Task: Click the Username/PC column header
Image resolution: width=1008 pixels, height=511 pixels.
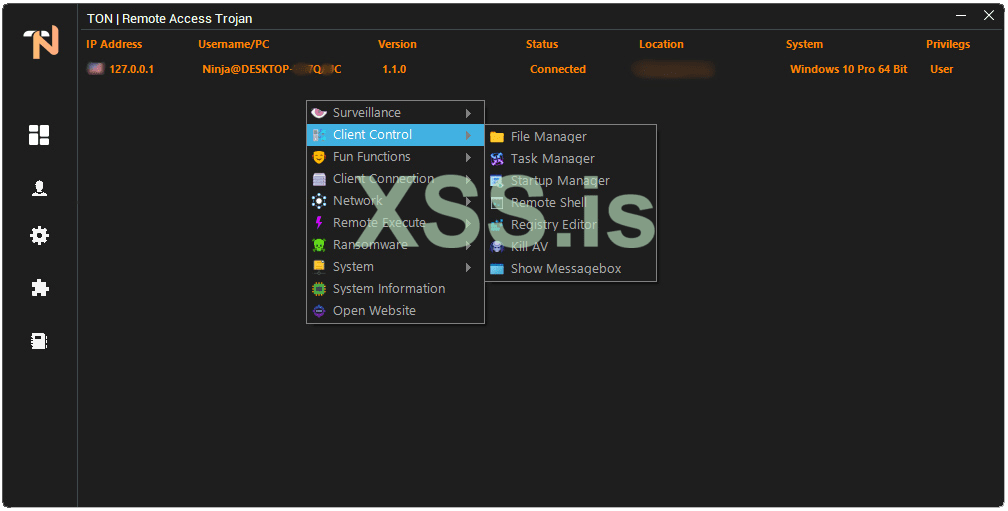Action: 234,44
